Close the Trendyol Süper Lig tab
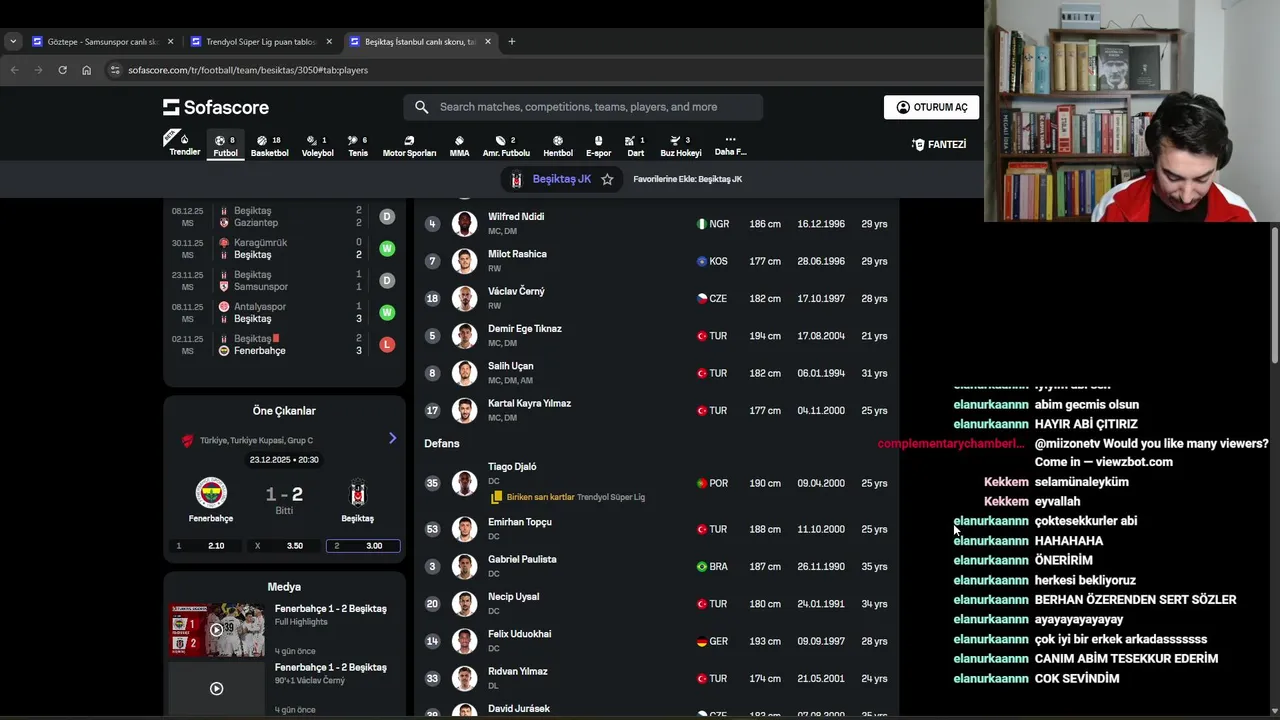The image size is (1280, 720). [x=329, y=41]
